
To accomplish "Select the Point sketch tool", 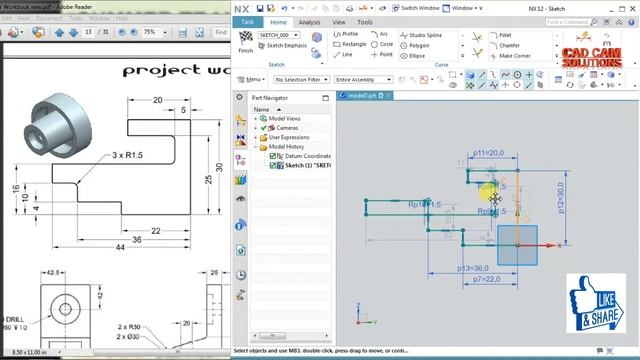I will 382,54.
